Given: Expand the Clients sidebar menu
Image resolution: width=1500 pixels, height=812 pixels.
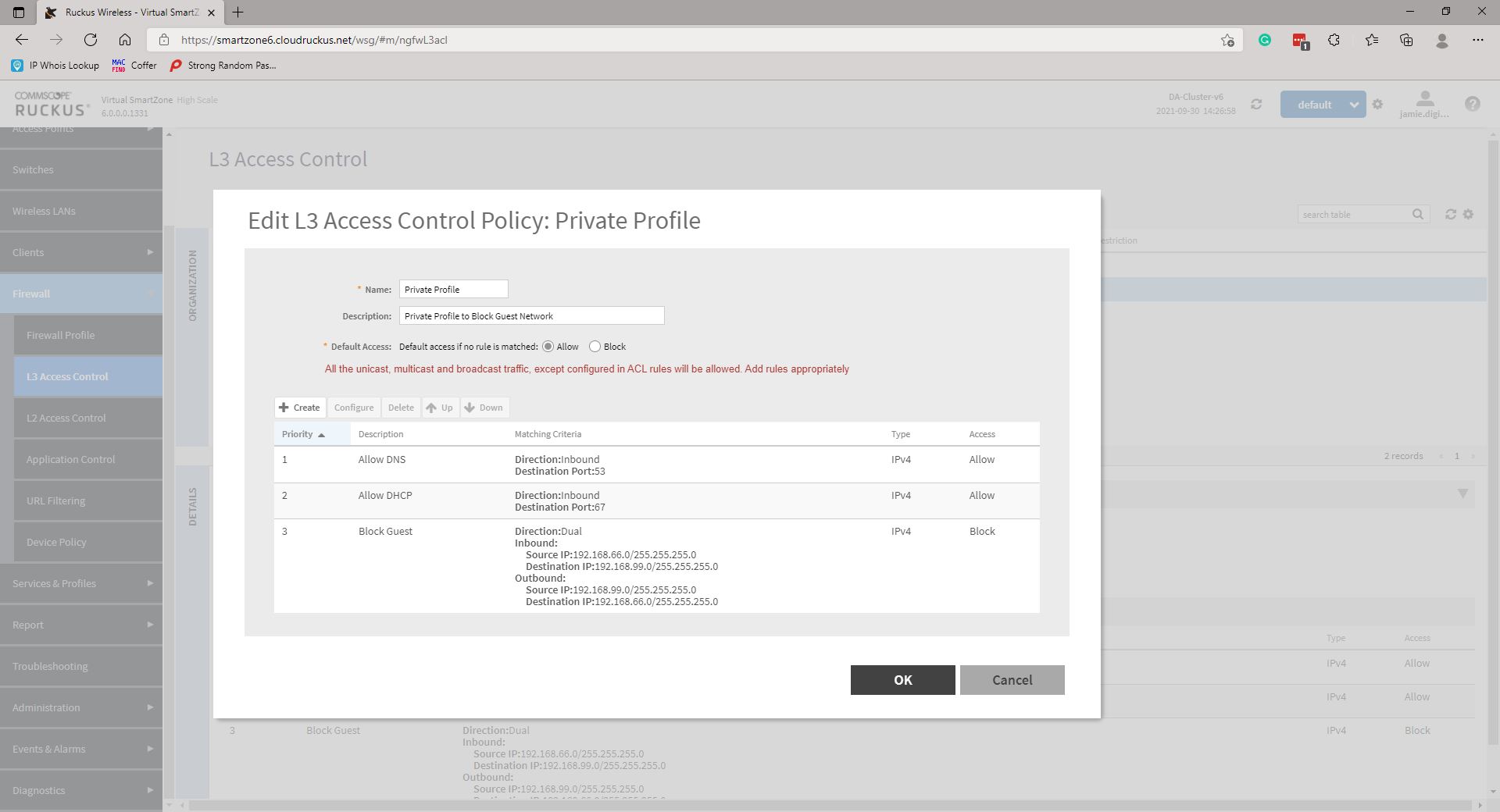Looking at the screenshot, I should point(81,252).
